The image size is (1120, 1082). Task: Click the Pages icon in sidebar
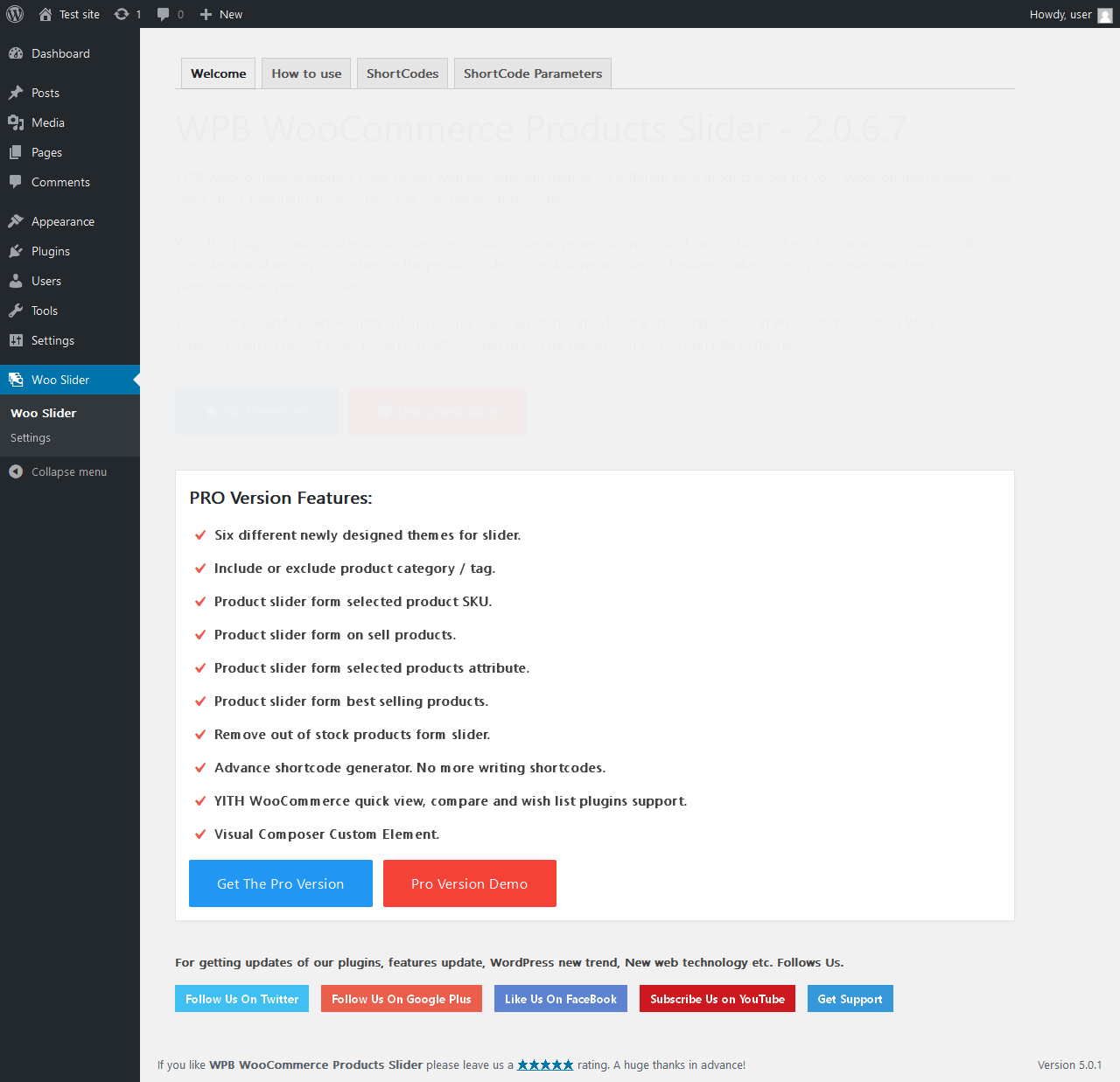16,152
